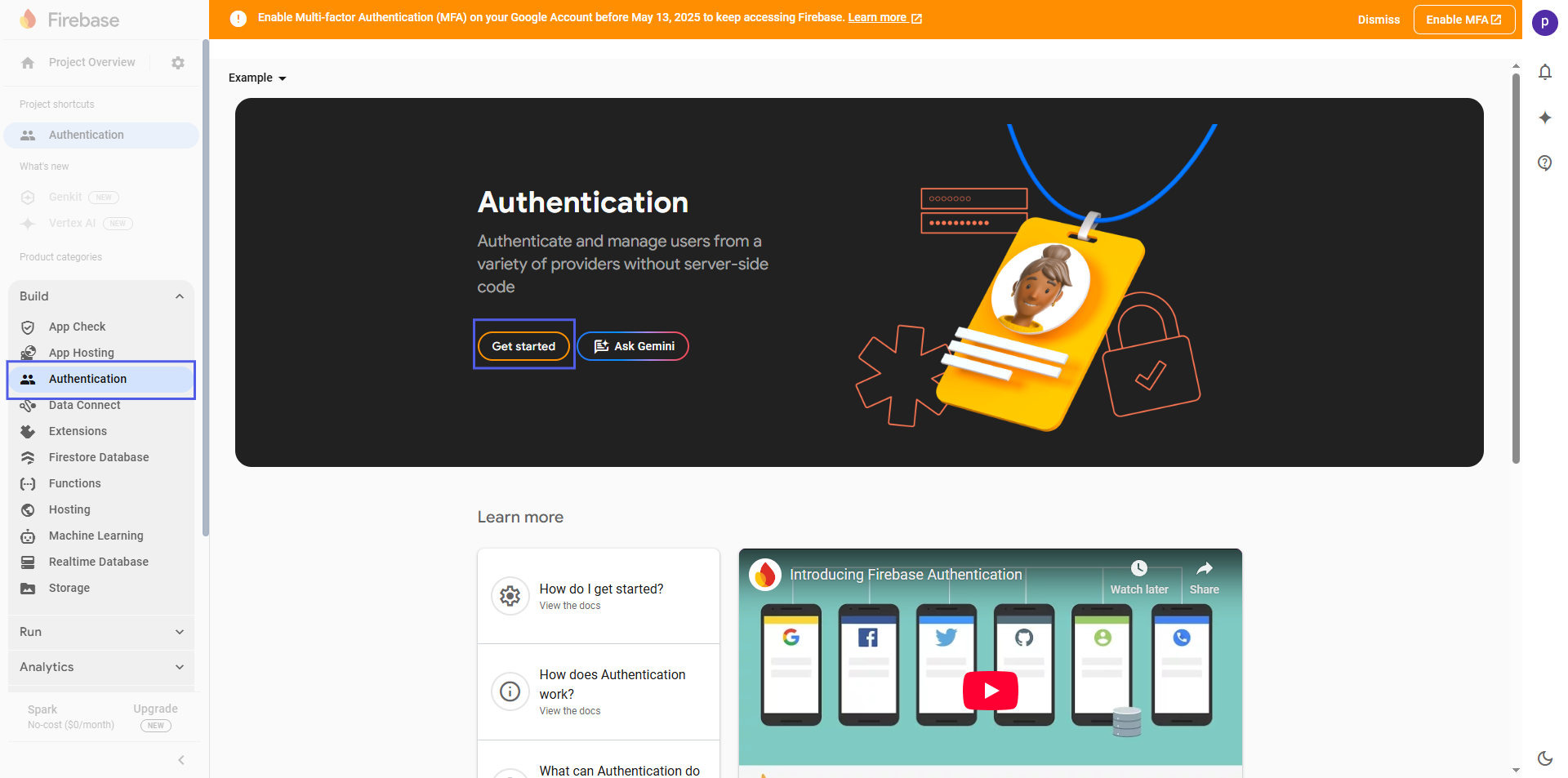Viewport: 1568px width, 778px height.
Task: Open the notifications bell
Action: pos(1544,72)
